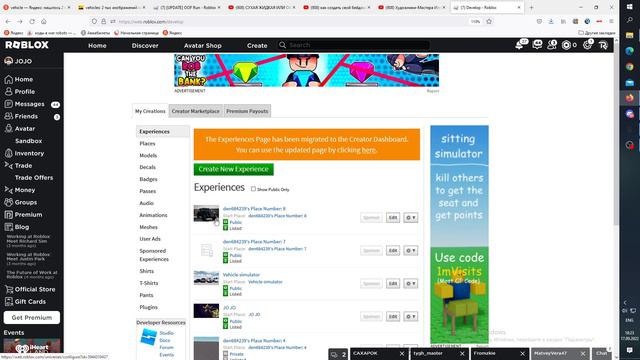640x360 pixels.
Task: Toggle Public status of JO JO experience
Action: 225,322
